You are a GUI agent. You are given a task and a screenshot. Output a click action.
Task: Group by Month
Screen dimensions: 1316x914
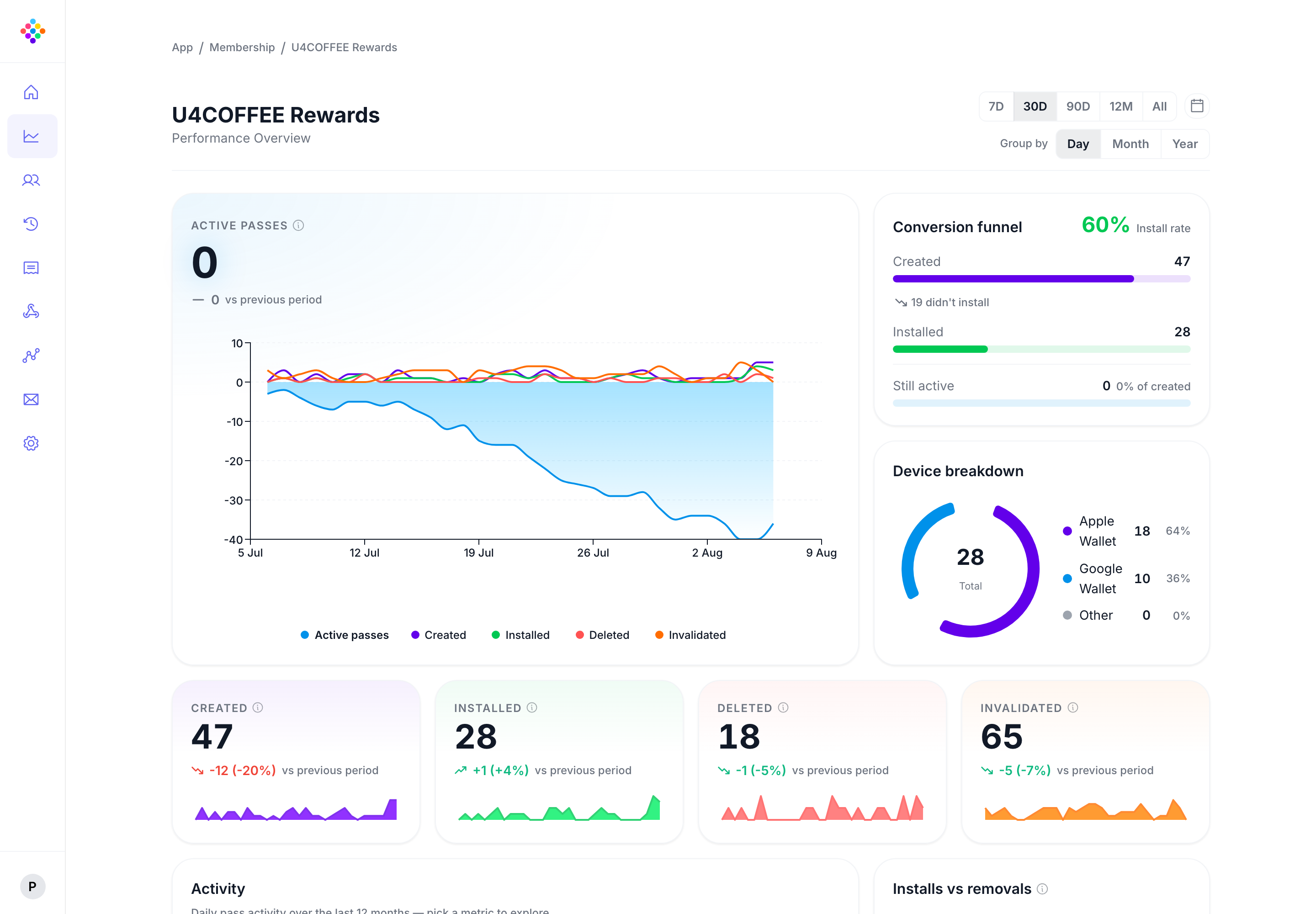tap(1130, 144)
